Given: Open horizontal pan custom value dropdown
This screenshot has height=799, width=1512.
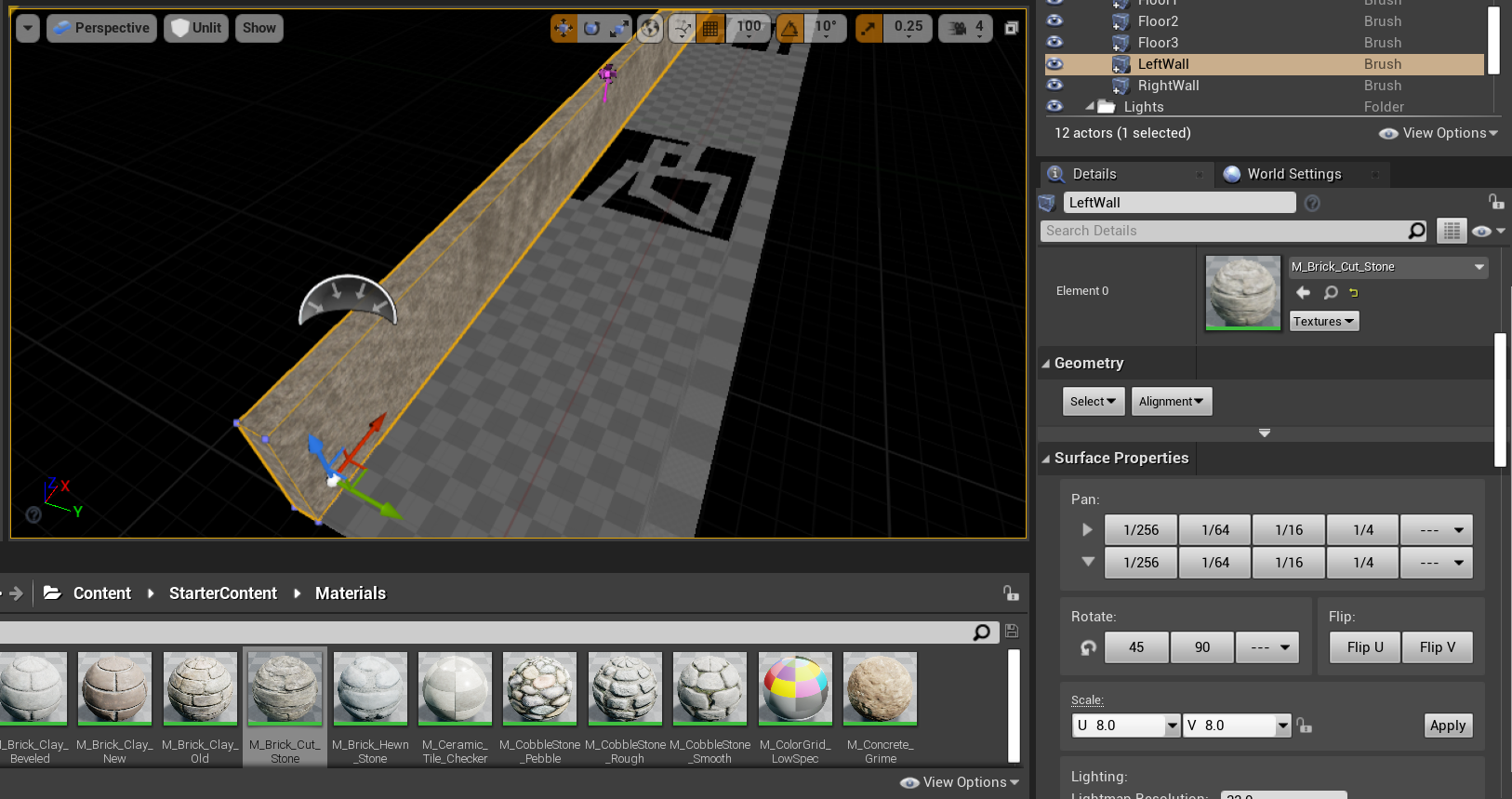Looking at the screenshot, I should tap(1437, 530).
